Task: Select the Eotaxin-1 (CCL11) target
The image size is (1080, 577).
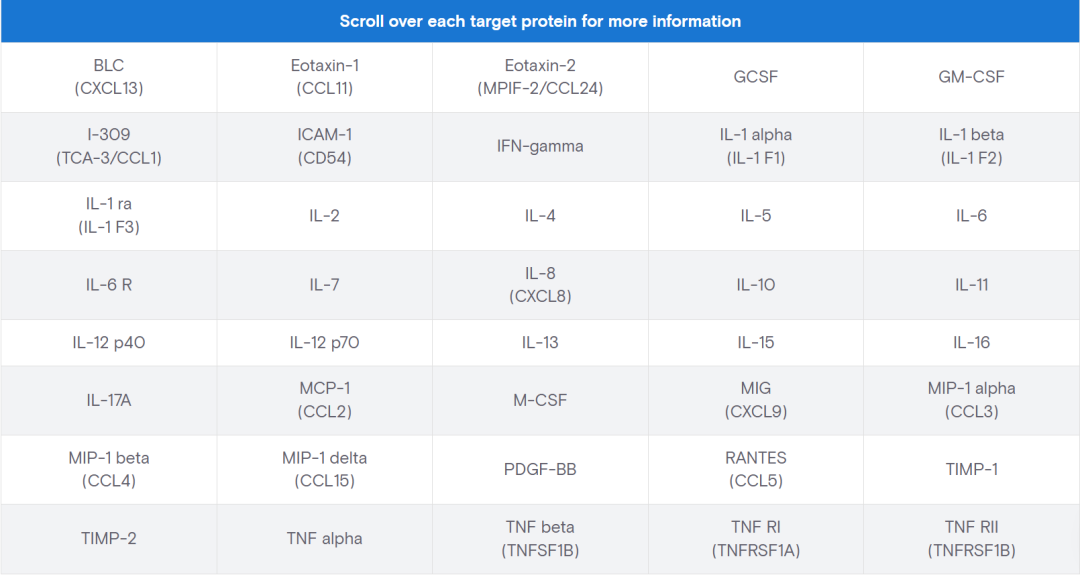Action: [x=324, y=77]
